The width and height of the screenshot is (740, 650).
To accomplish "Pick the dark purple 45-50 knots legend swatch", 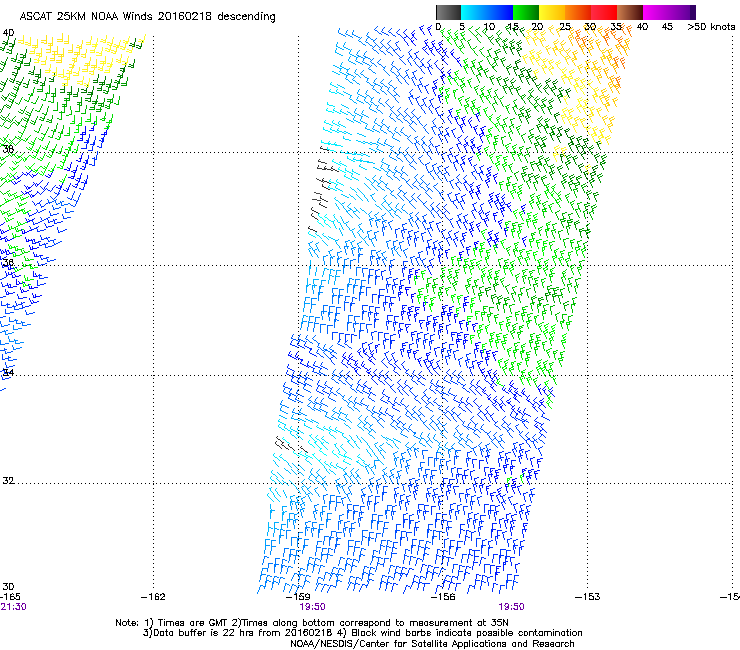I will pyautogui.click(x=682, y=12).
